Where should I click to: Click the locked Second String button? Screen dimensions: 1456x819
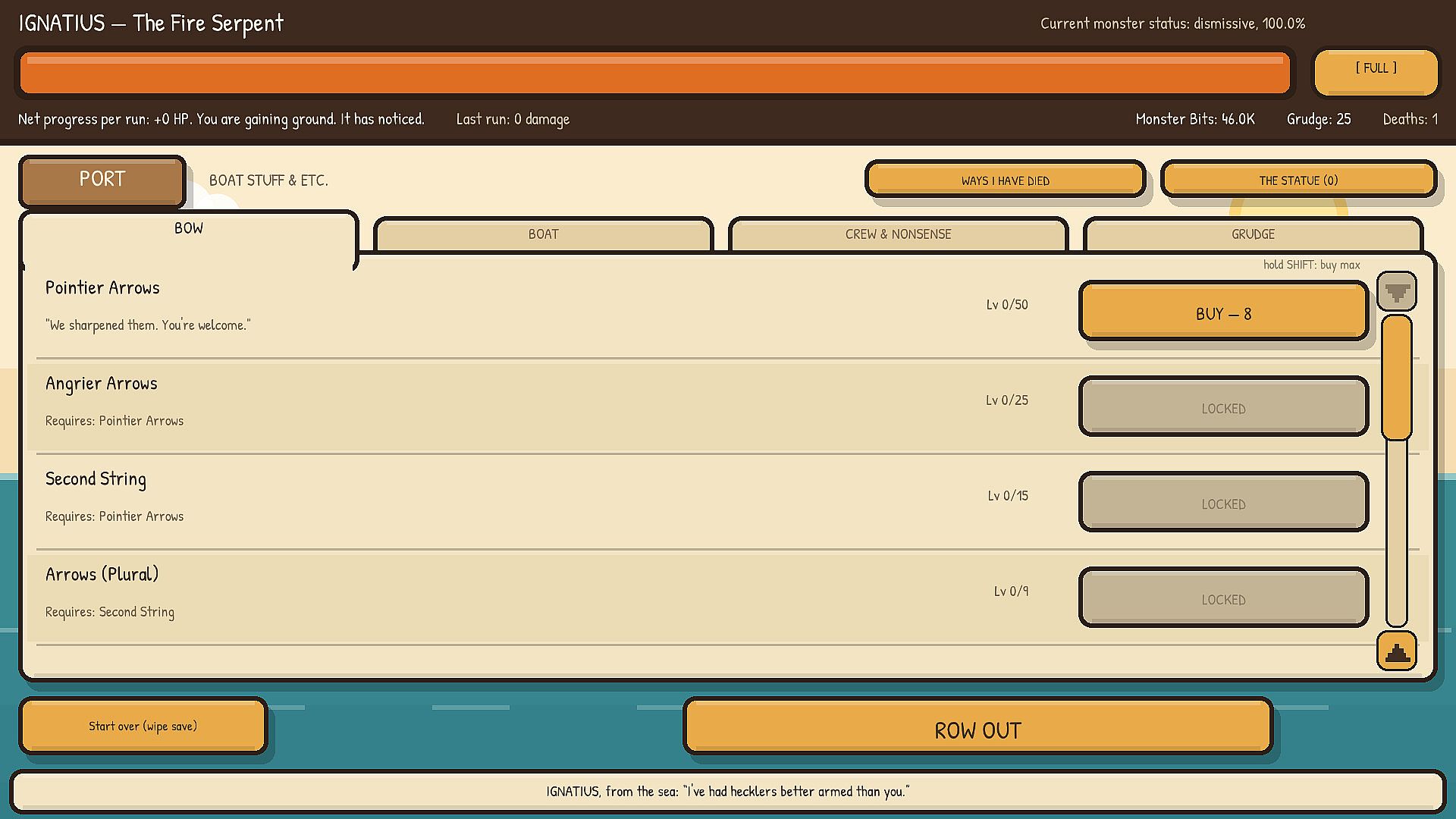click(1223, 502)
